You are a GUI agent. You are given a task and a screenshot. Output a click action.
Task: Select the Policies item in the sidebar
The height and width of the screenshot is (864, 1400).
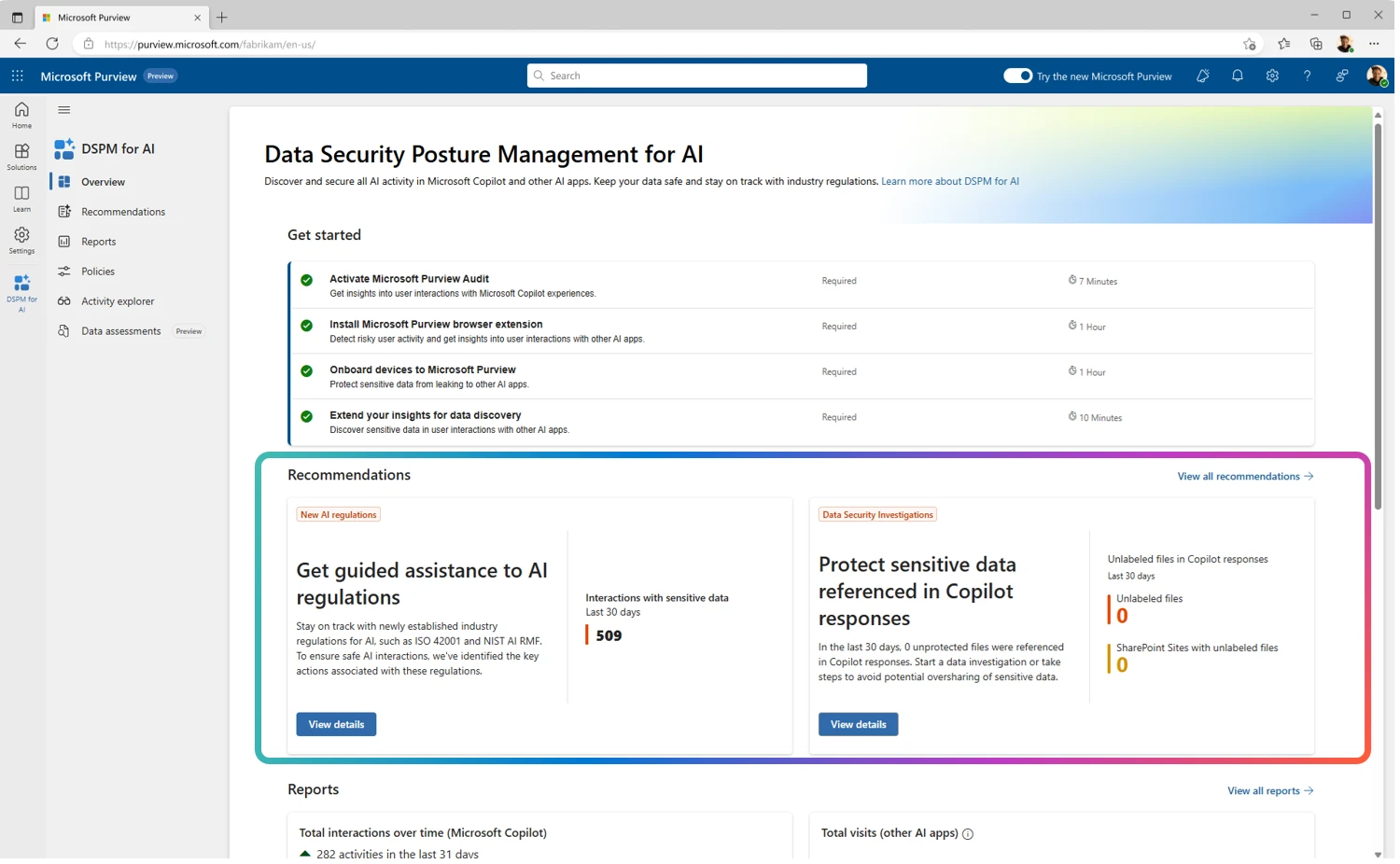97,271
